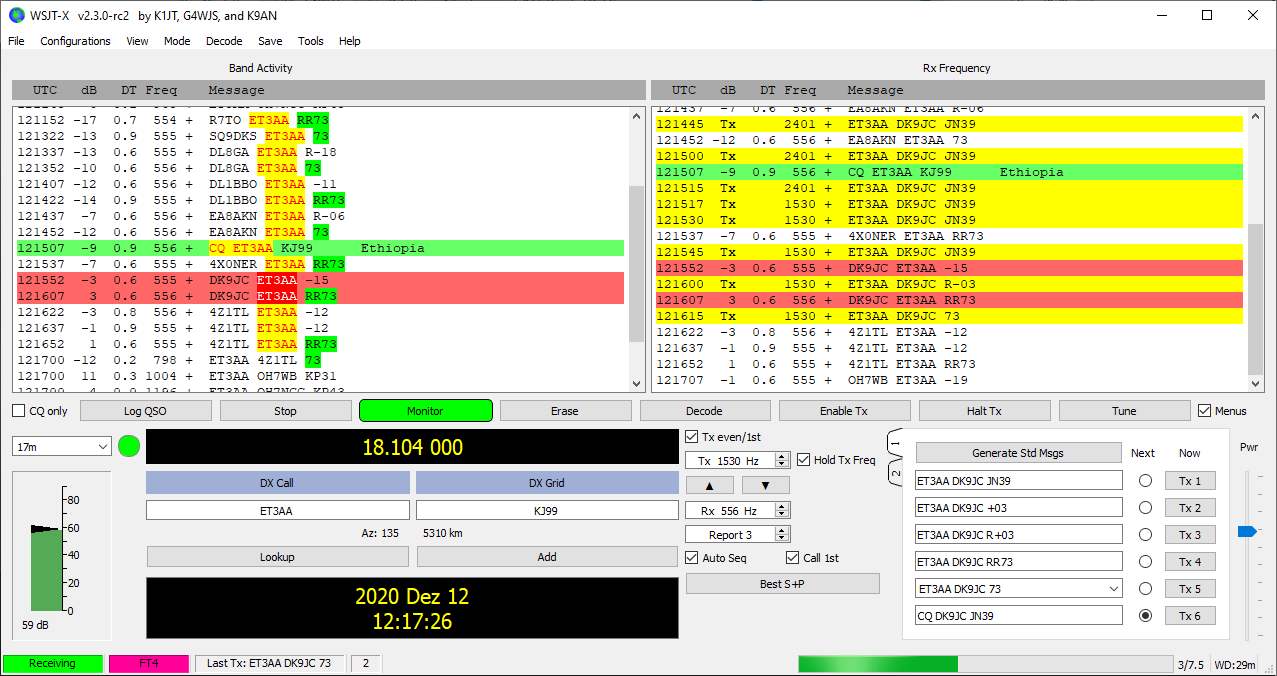Toggle the green Monitor button

coord(425,411)
